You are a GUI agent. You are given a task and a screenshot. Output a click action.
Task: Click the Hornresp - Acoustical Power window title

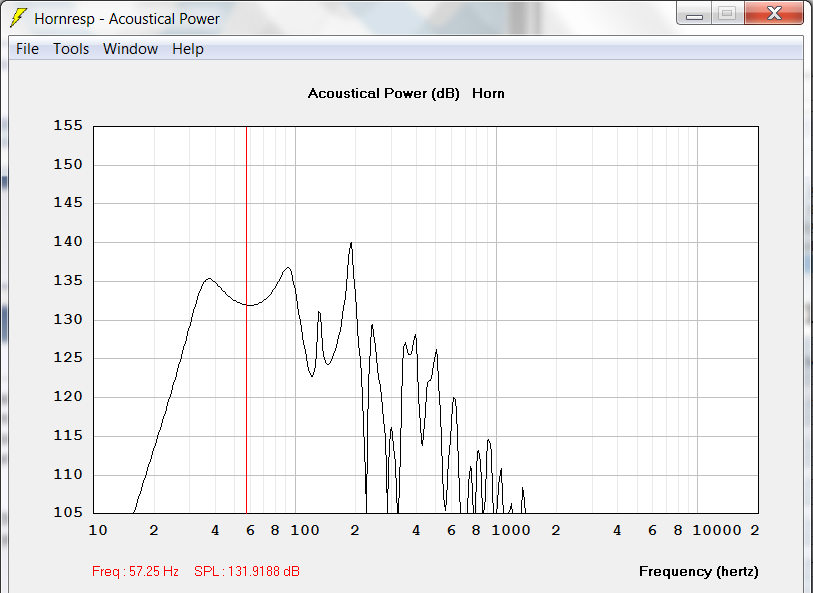[127, 19]
